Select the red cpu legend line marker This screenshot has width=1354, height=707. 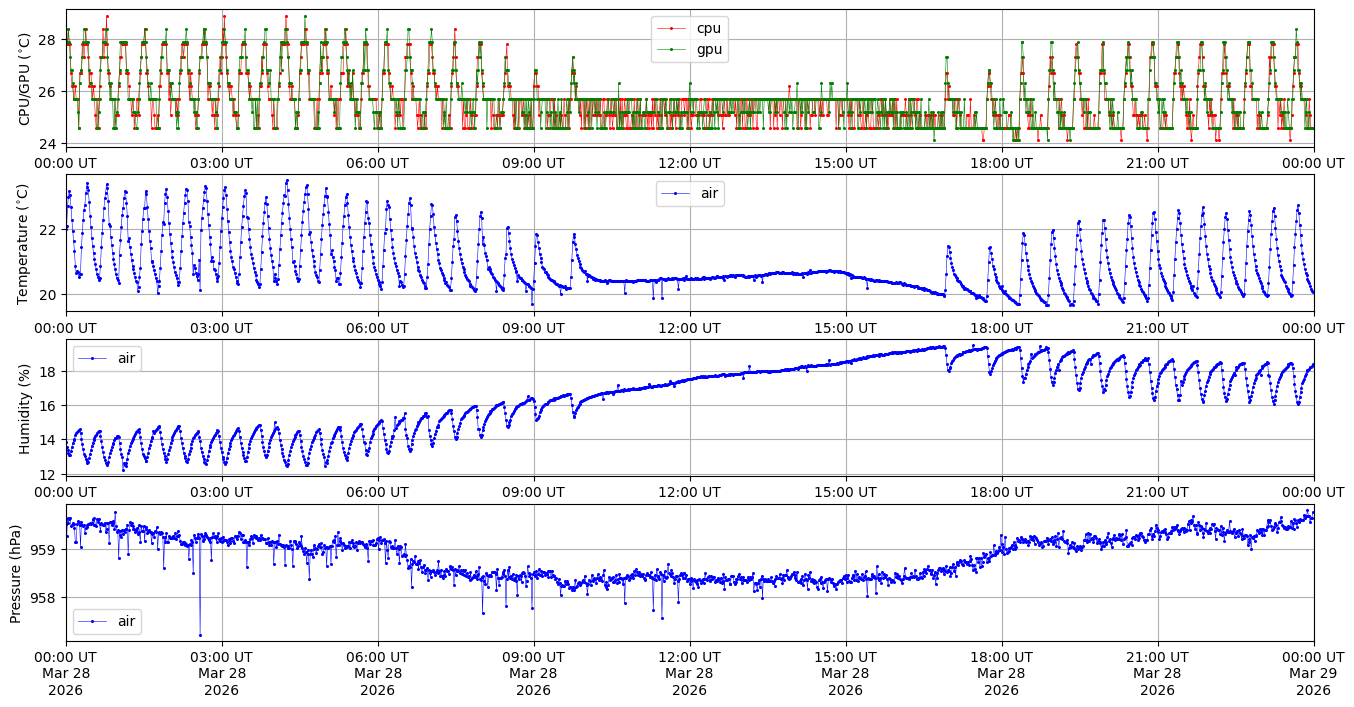pos(672,29)
